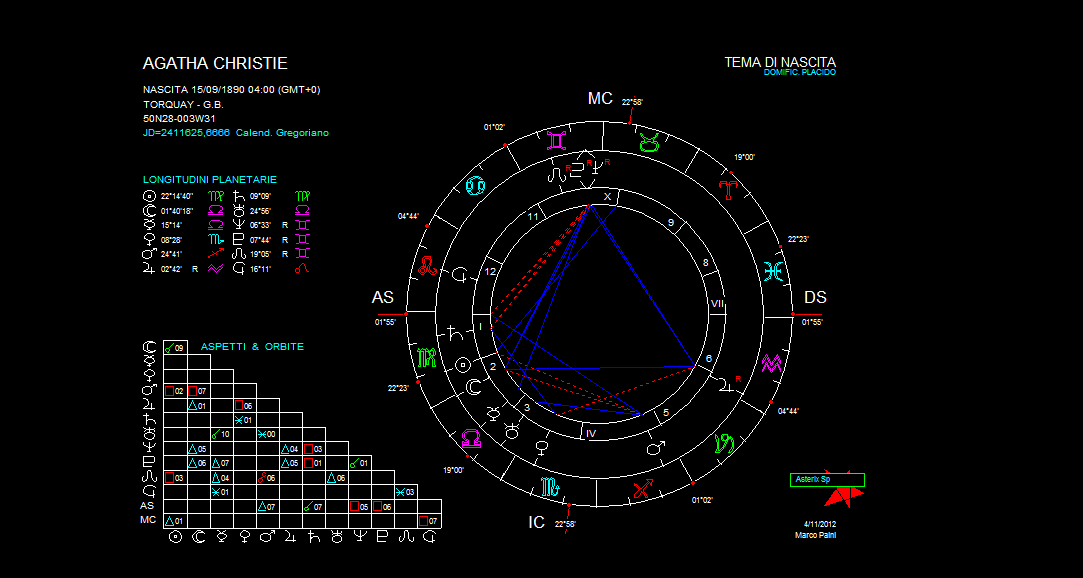Select the lunar node glyph in the wheel
1083x578 pixels.
click(557, 173)
